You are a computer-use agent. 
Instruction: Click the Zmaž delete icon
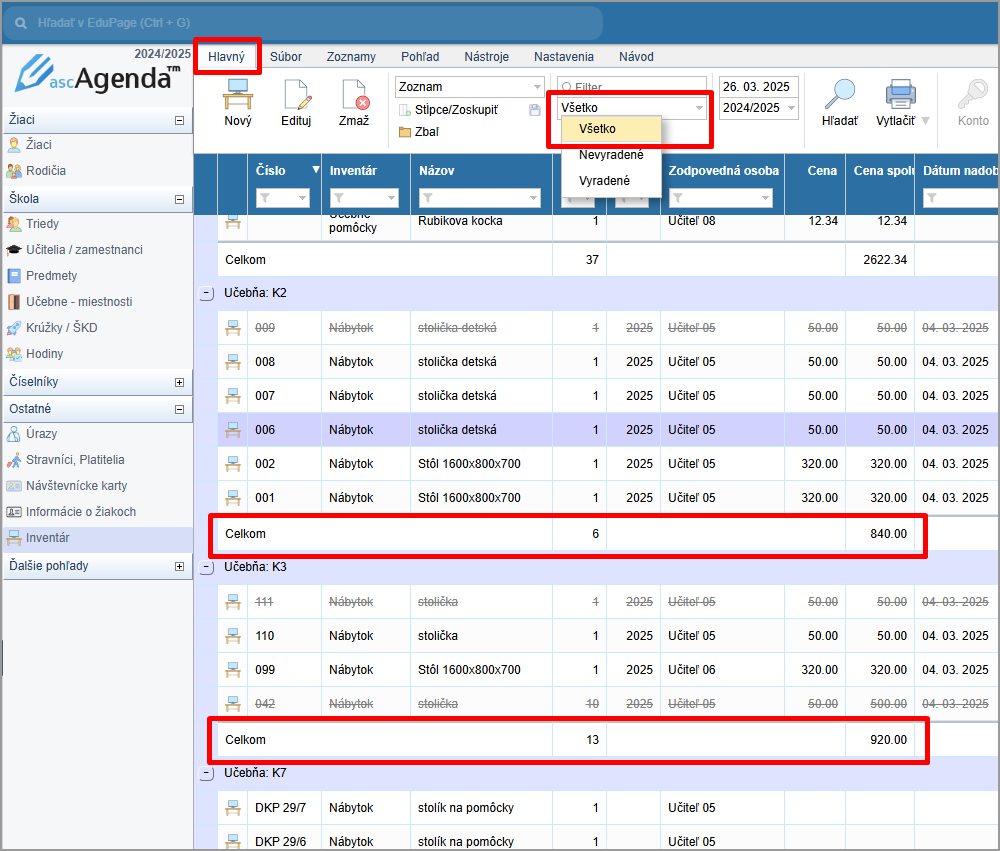[353, 94]
